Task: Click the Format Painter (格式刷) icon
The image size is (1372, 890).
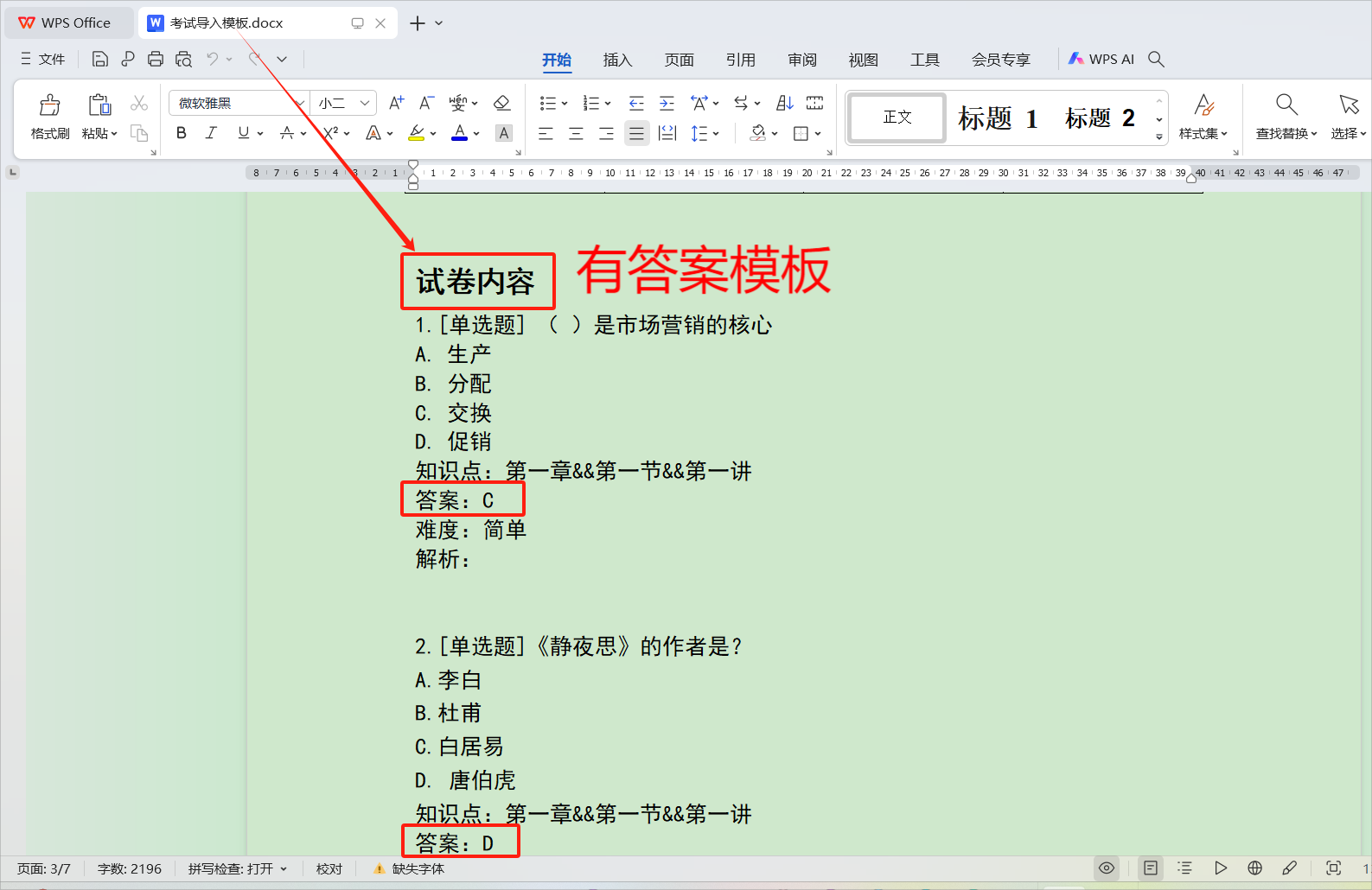Action: coord(50,116)
